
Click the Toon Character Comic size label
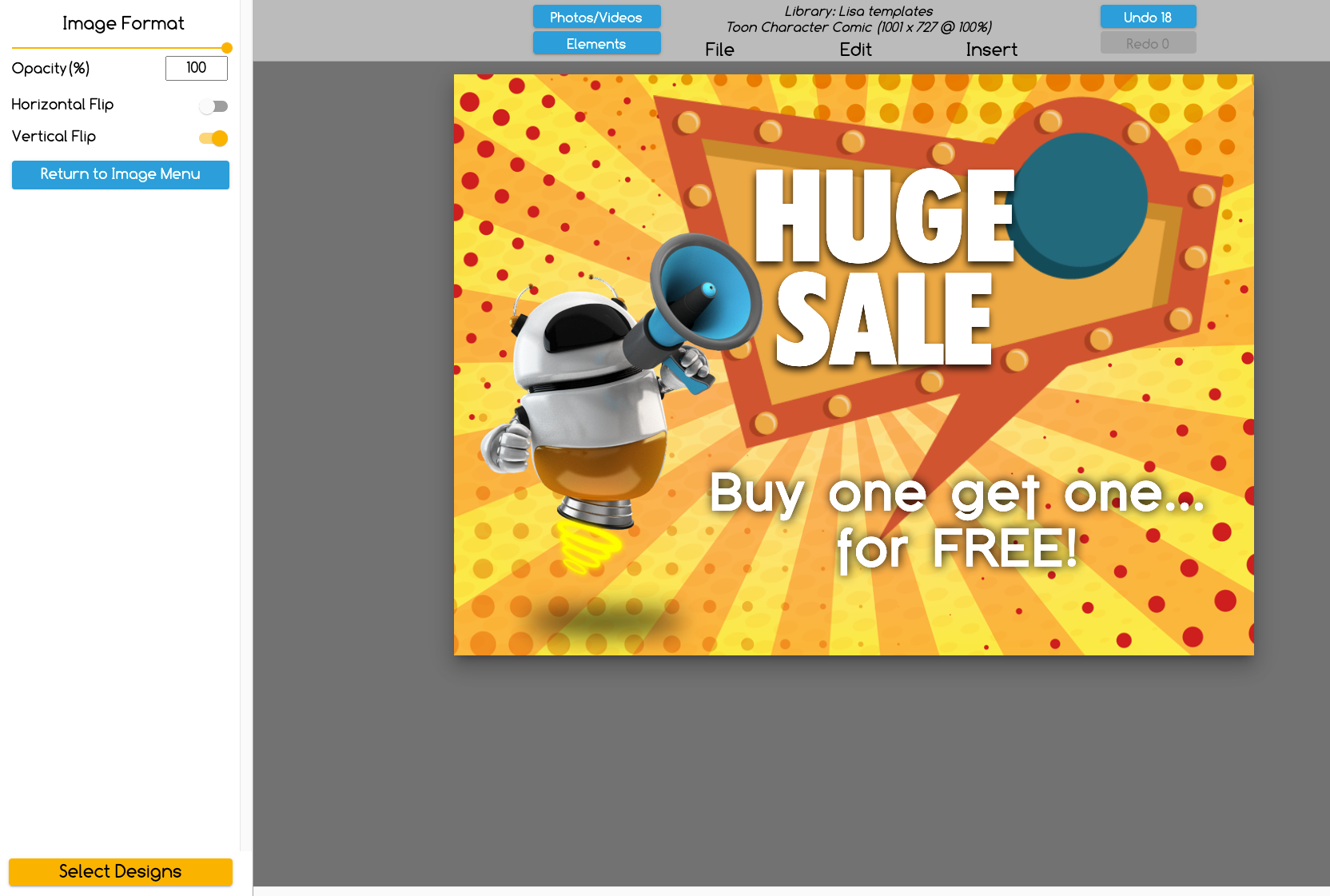(x=859, y=27)
